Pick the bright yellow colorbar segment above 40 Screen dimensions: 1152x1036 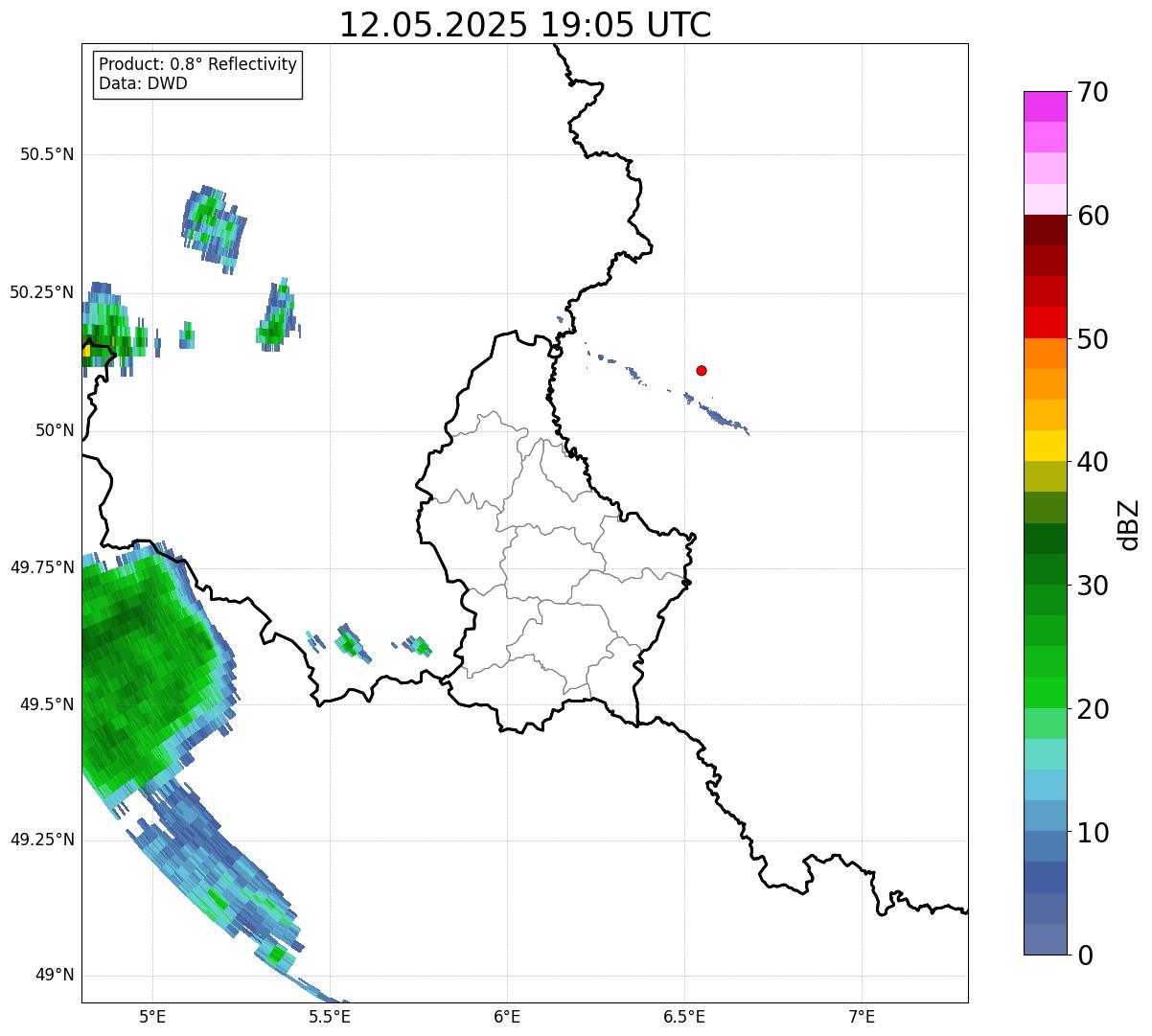pos(1045,446)
